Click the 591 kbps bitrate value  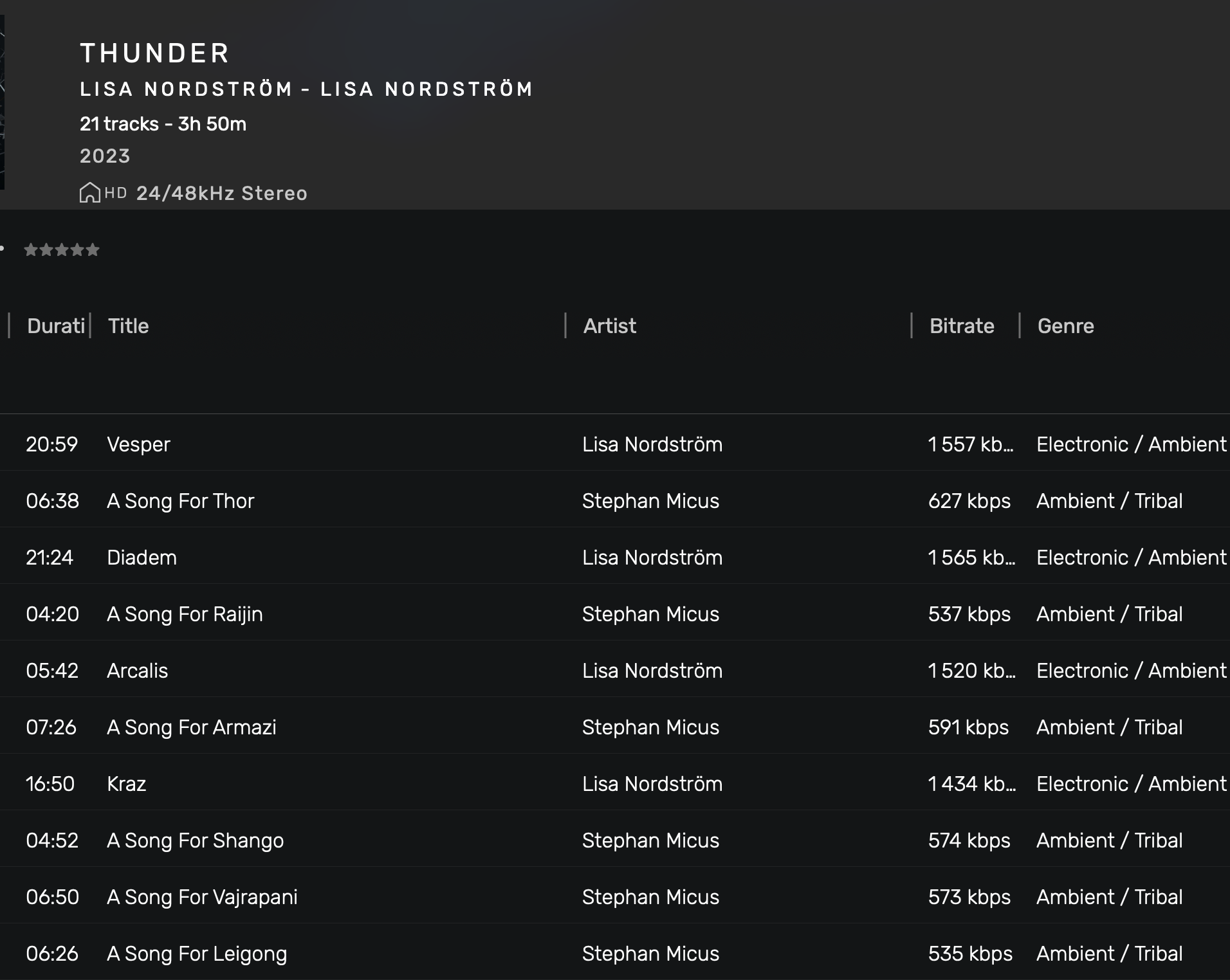coord(968,727)
